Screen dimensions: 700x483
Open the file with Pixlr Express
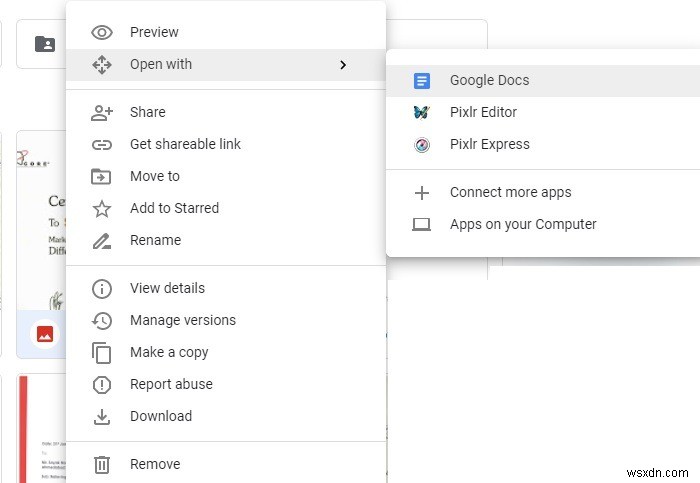pos(543,145)
